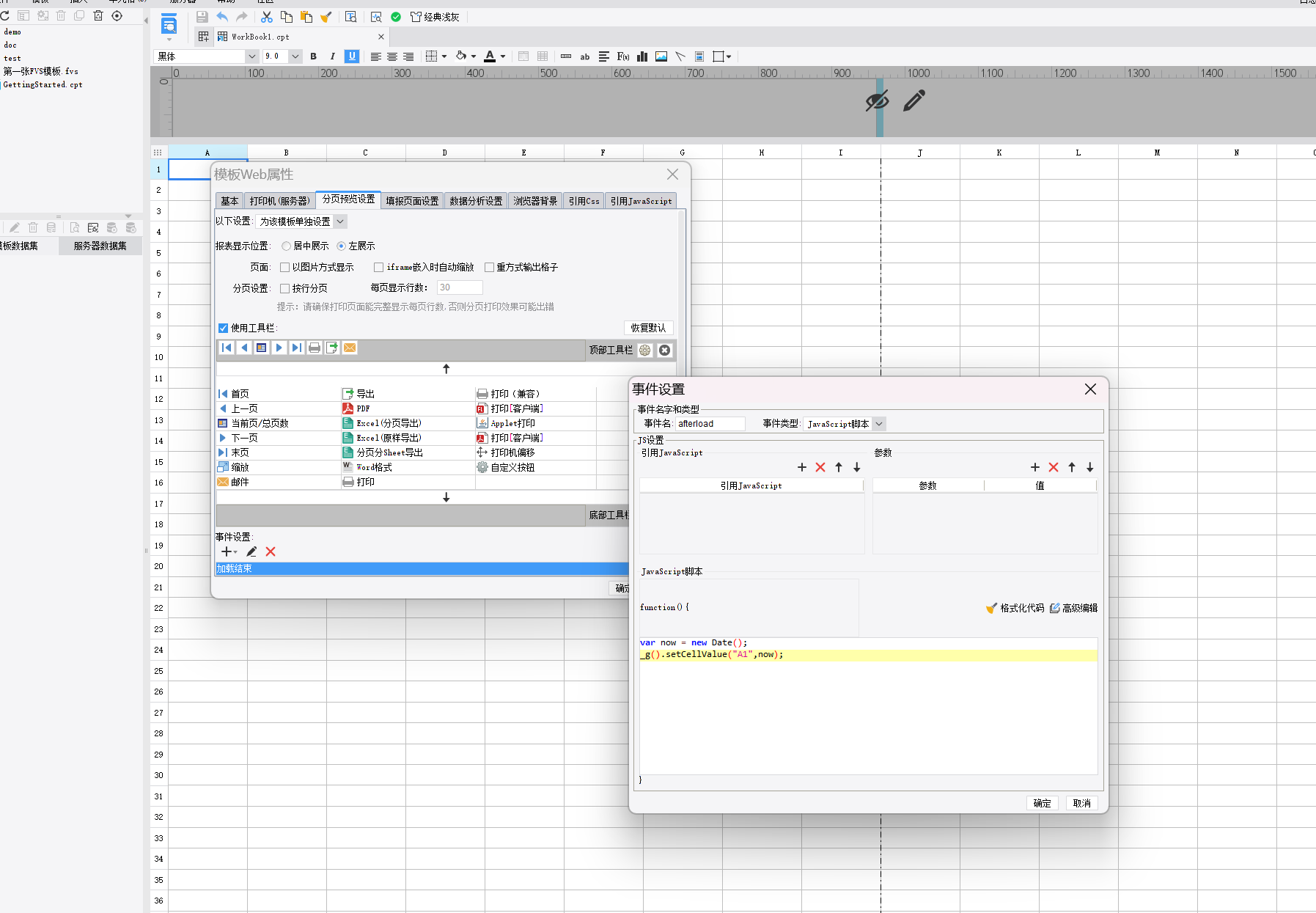Enable 按行分页 checkbox
Image resolution: width=1316 pixels, height=913 pixels.
click(x=284, y=289)
